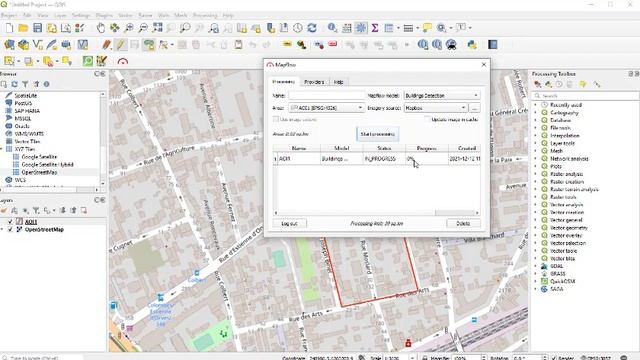Click the Temporal Controller clock icon
640x360 pixels.
click(x=298, y=28)
